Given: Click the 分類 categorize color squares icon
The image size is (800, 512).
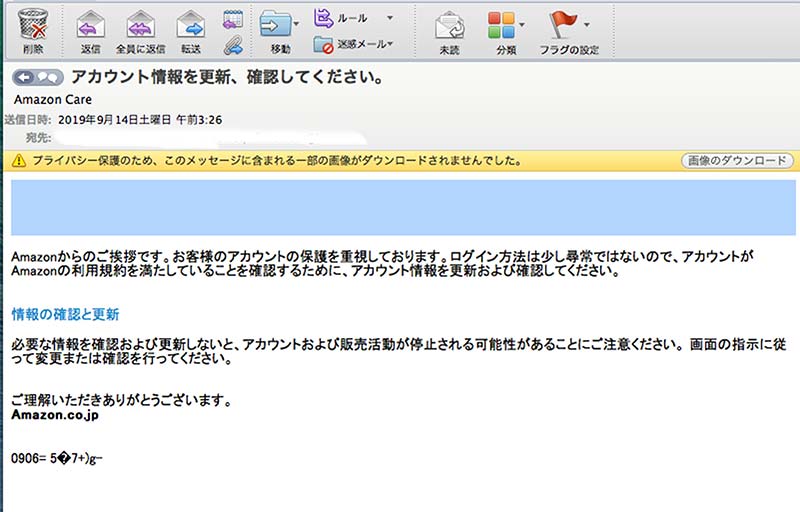Looking at the screenshot, I should tap(501, 25).
